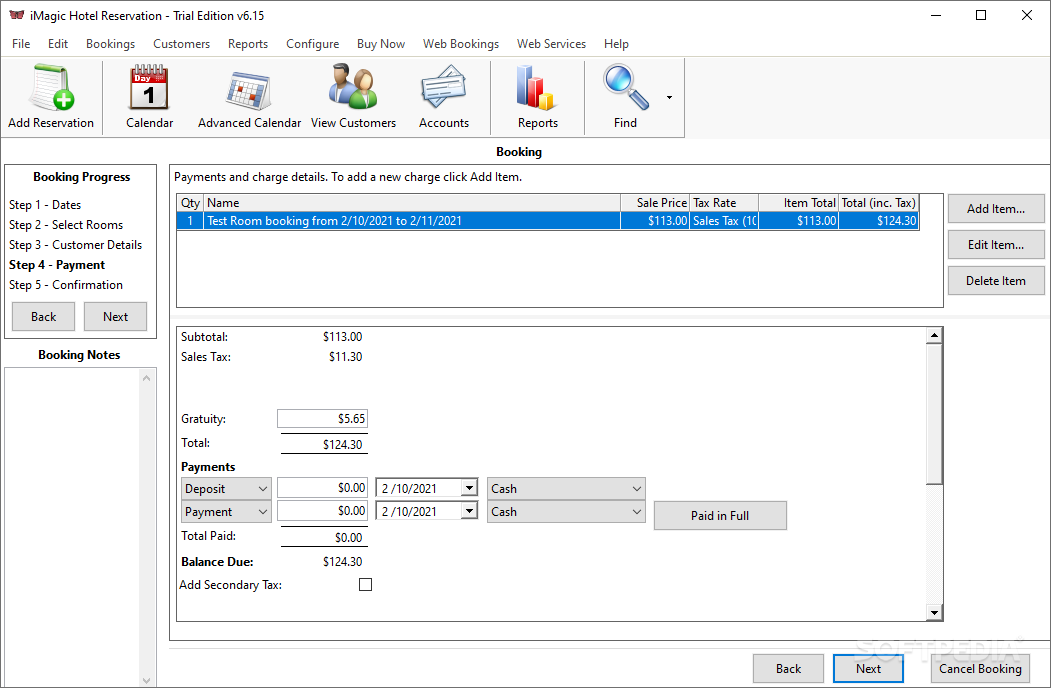
Task: Click the Edit Item... button
Action: pos(996,245)
